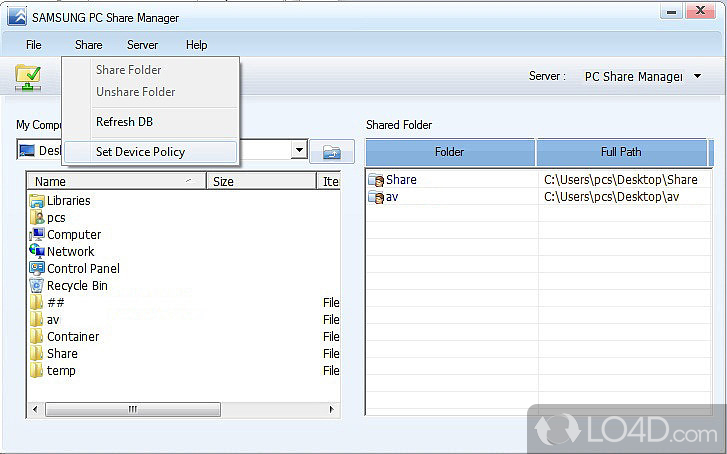727x454 pixels.
Task: Sort by the Size column header
Action: point(261,181)
